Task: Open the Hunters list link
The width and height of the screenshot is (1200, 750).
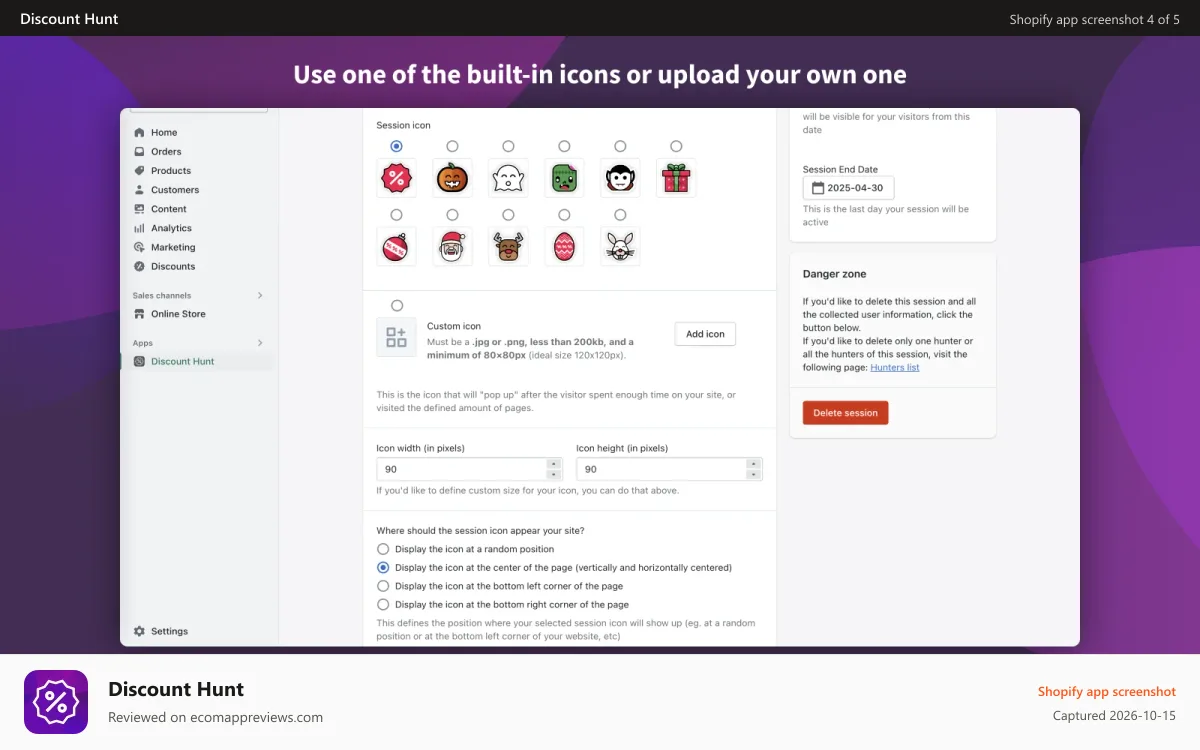Action: pyautogui.click(x=895, y=367)
